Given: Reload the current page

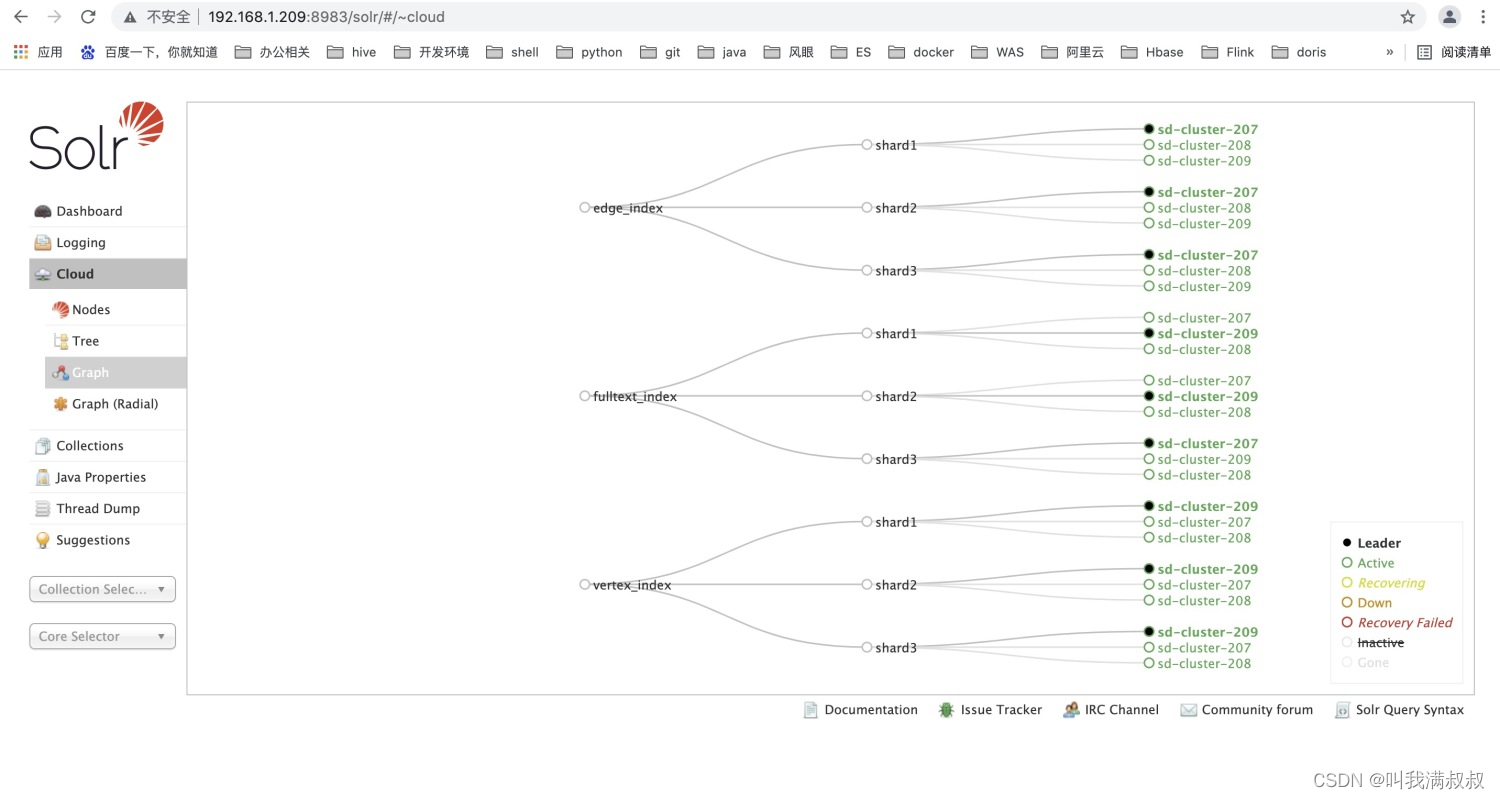Looking at the screenshot, I should 88,17.
